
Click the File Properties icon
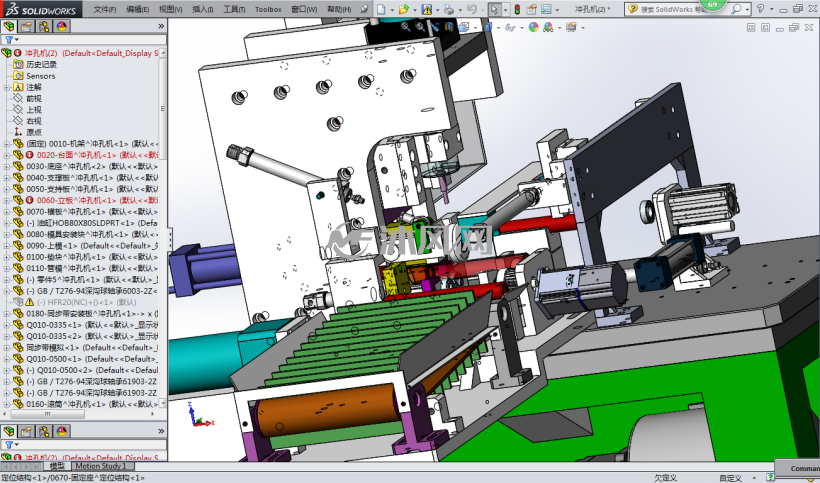tap(531, 9)
